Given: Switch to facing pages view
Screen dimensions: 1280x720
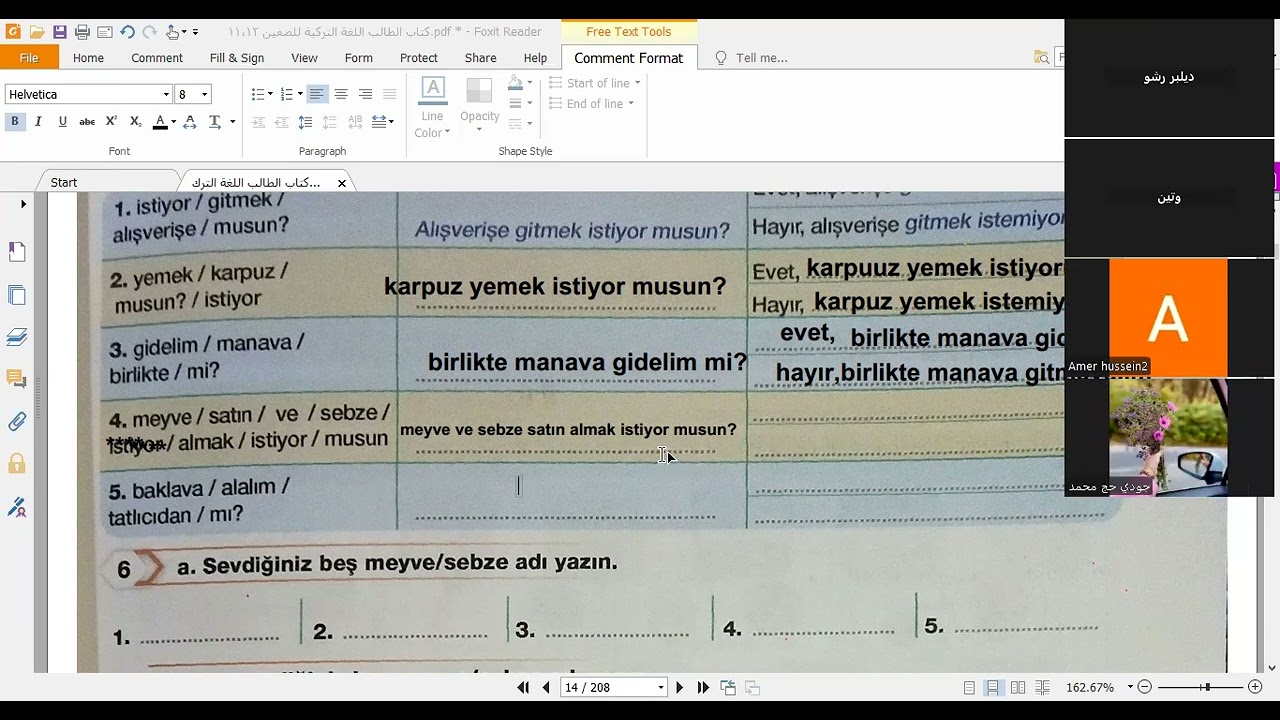Looking at the screenshot, I should pos(1018,687).
